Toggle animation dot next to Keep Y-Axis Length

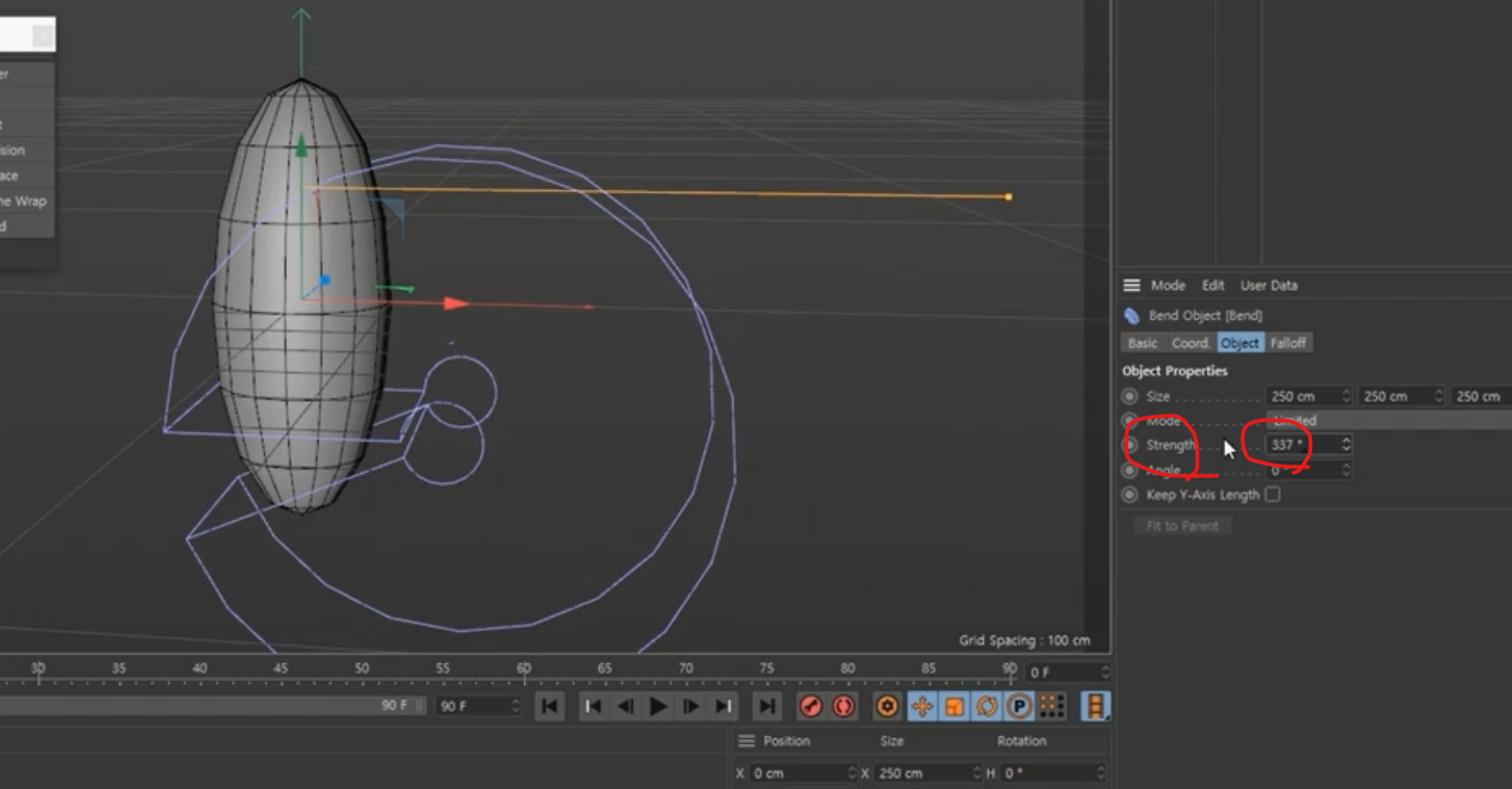point(1130,495)
